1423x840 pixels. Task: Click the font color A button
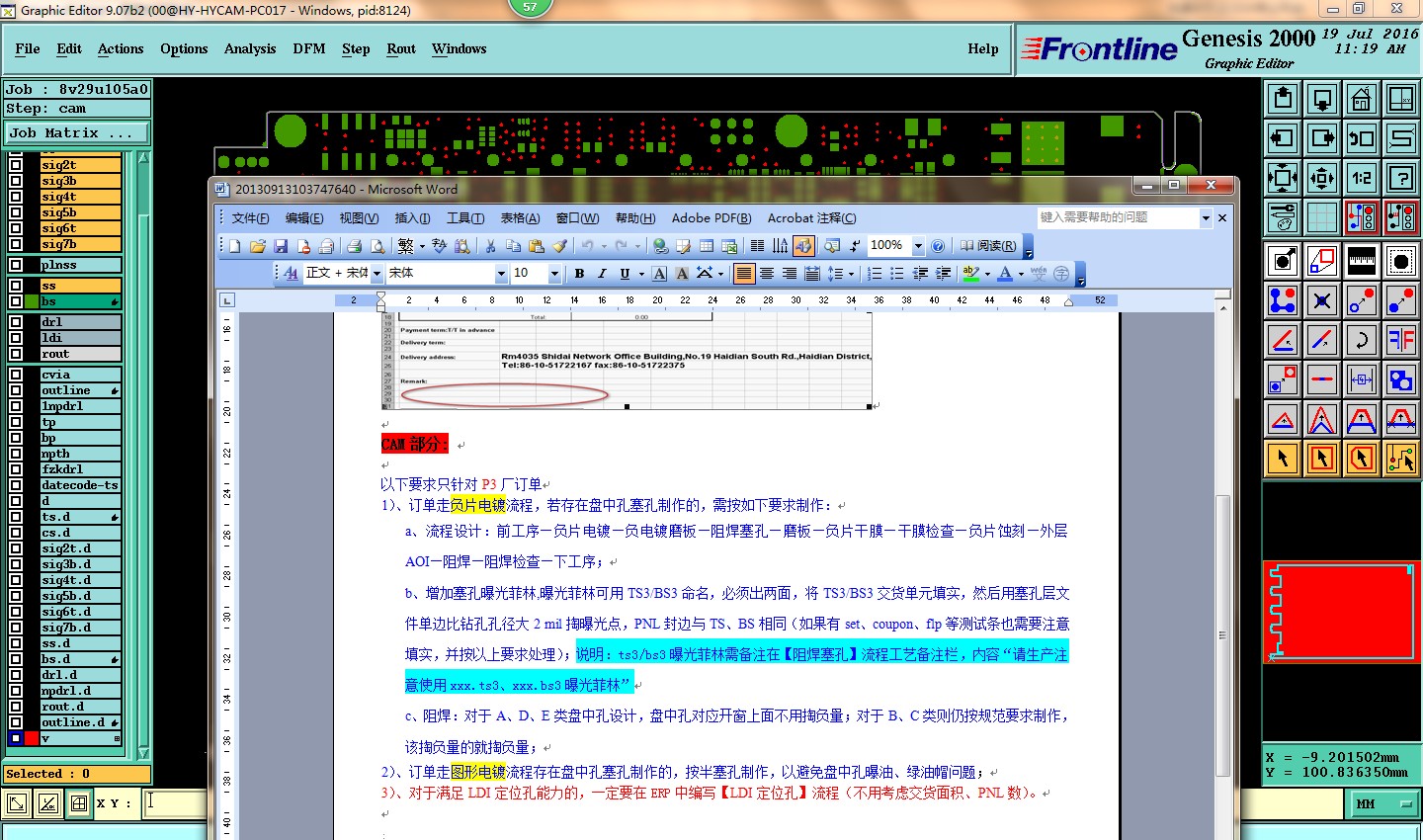1005,274
